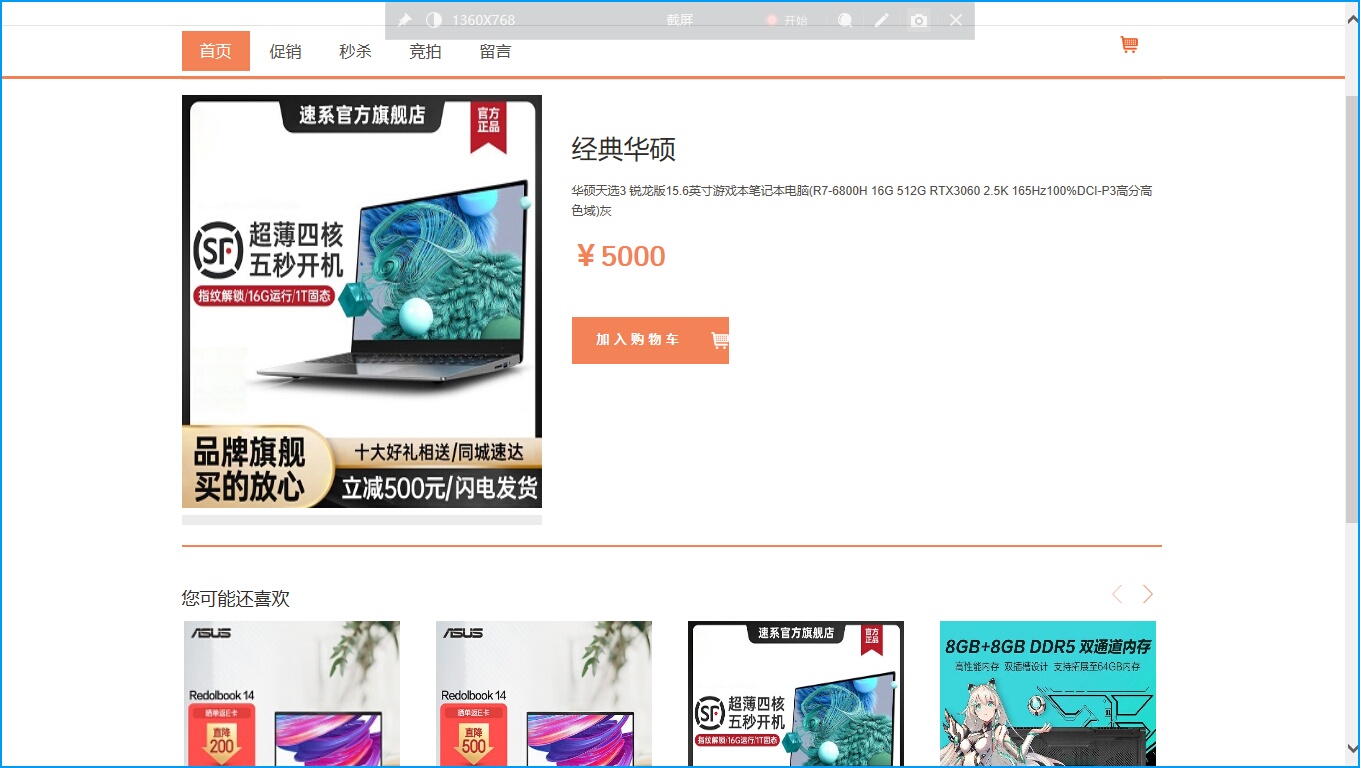Show previous recommended products

coord(1117,594)
